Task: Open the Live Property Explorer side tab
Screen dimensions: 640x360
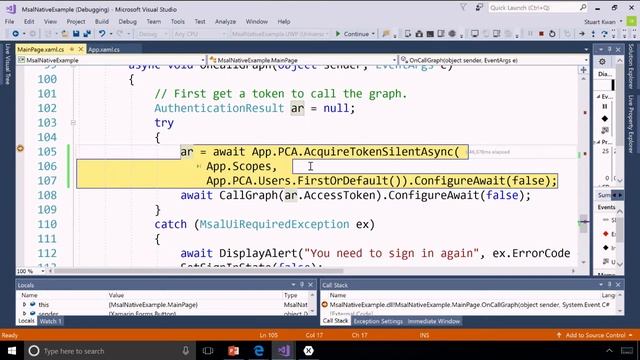Action: tap(631, 124)
